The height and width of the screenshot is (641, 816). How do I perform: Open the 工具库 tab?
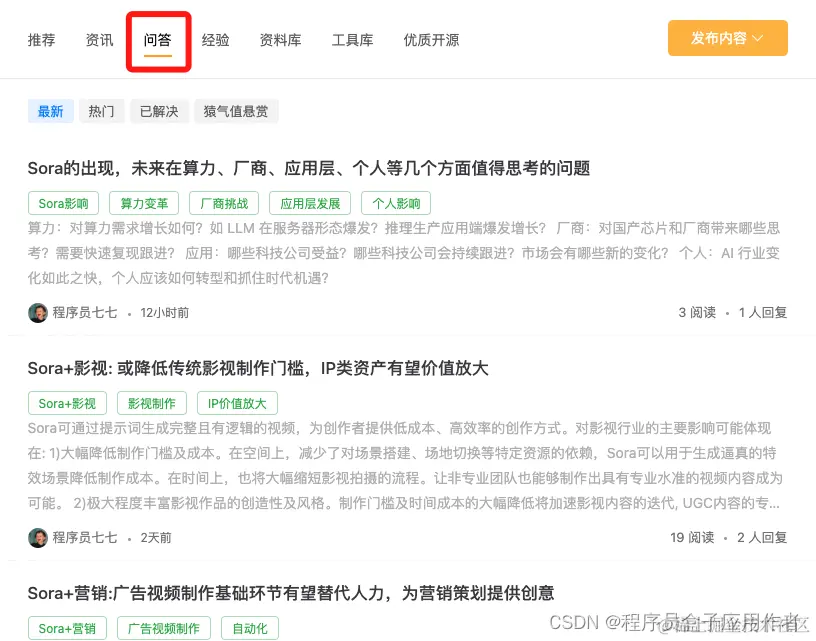click(352, 40)
